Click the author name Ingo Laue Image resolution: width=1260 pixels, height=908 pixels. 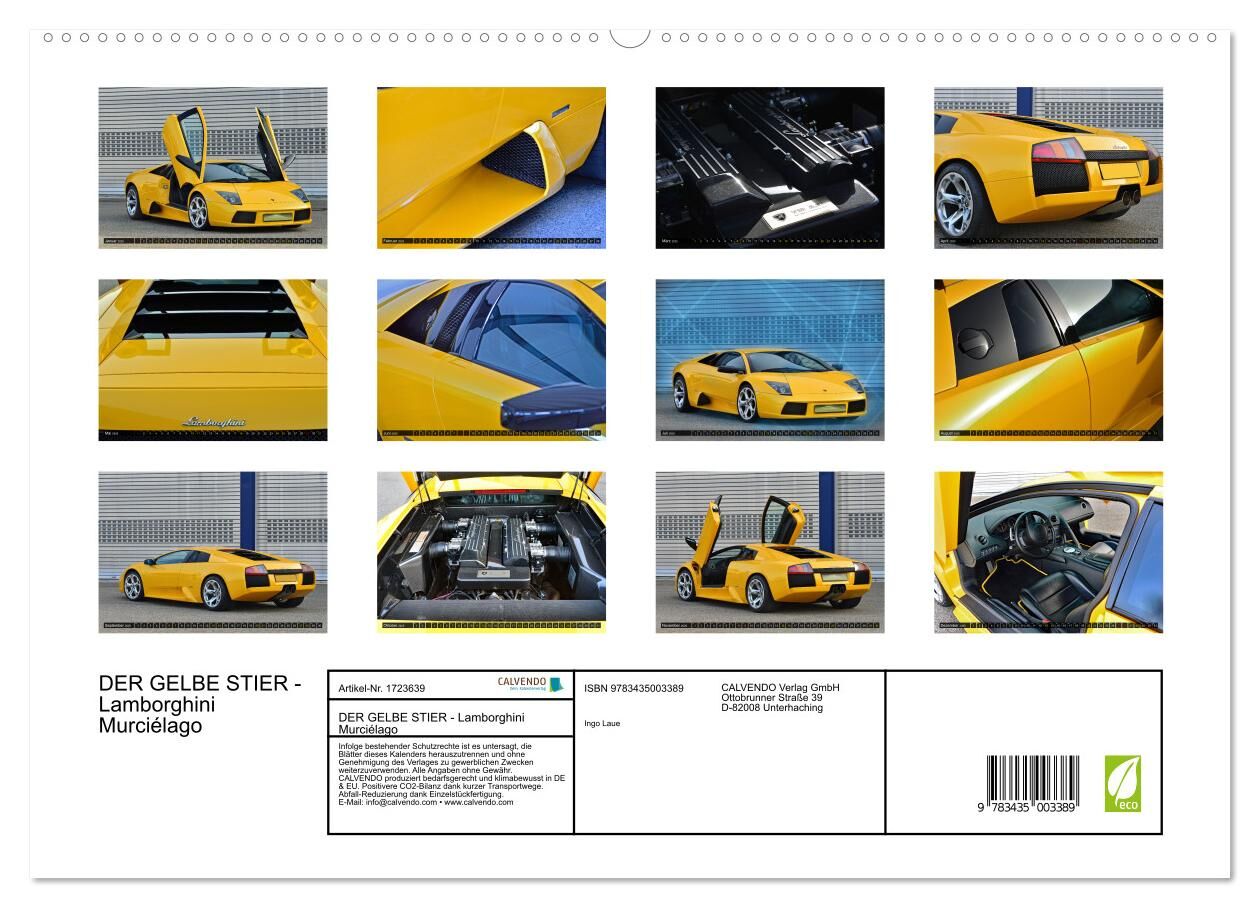point(600,721)
